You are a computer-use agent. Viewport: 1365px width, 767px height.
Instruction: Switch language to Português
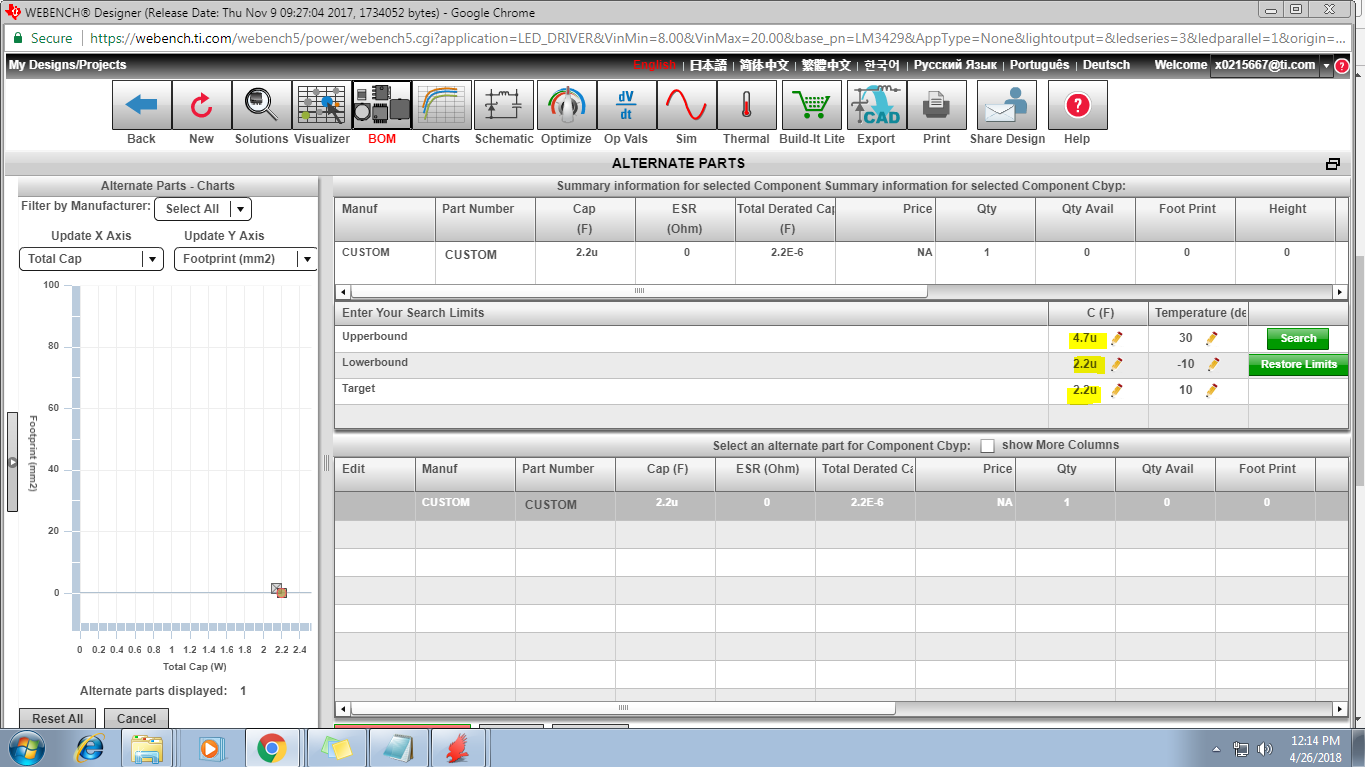pos(1039,65)
